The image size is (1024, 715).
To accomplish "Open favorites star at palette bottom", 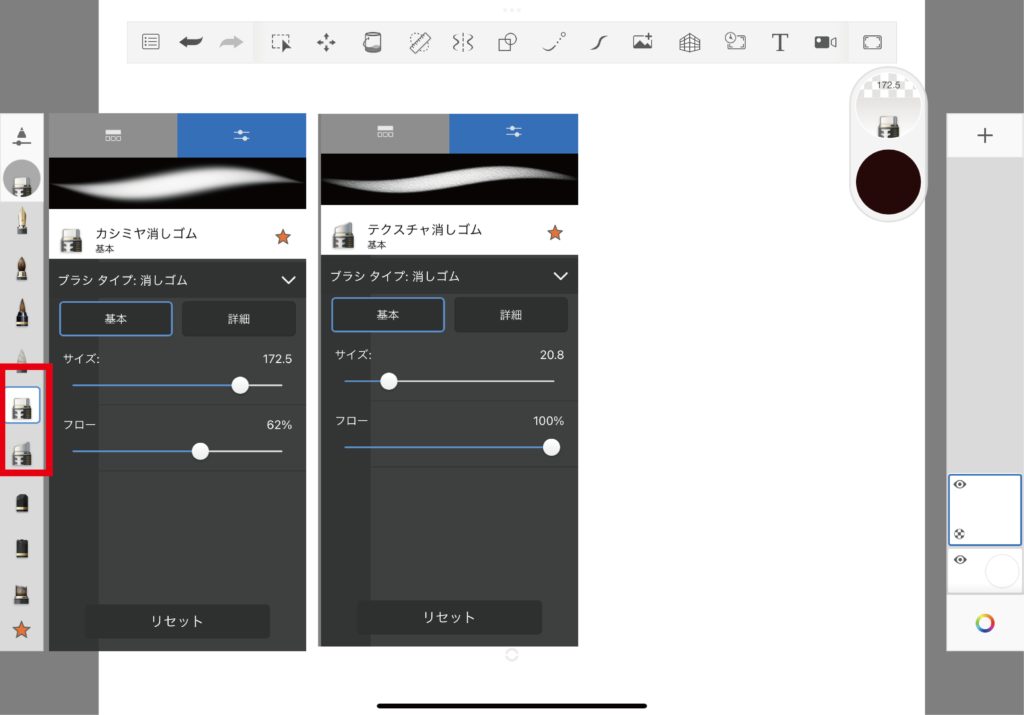I will [x=22, y=629].
